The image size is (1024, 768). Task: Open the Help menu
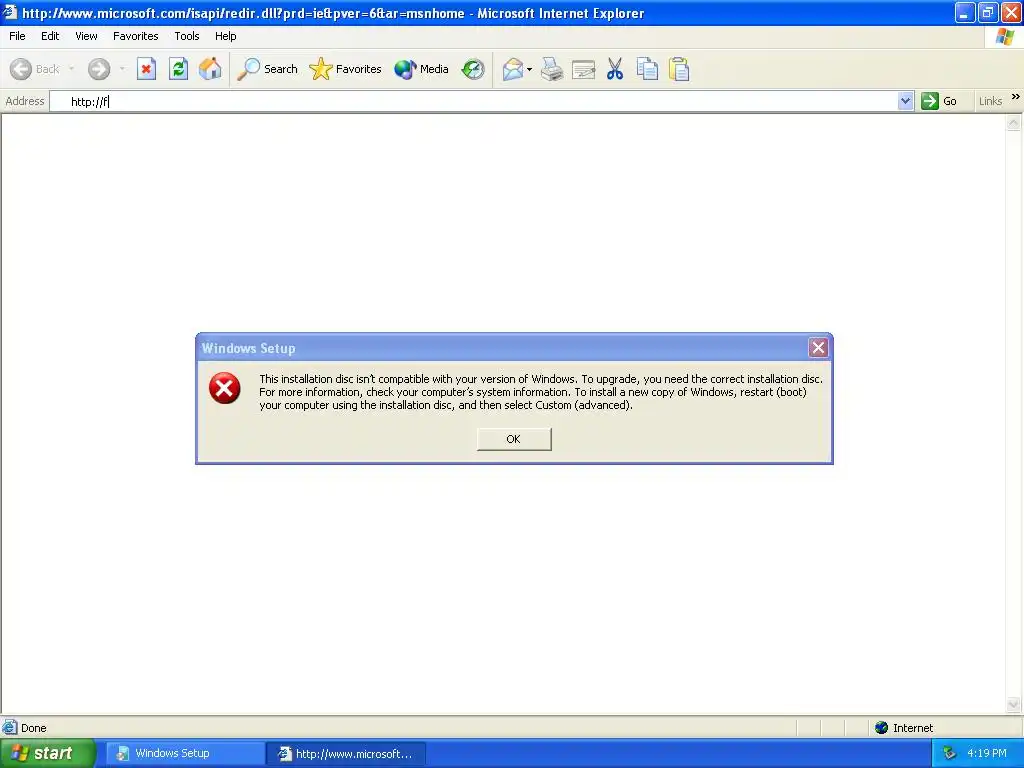pyautogui.click(x=226, y=36)
